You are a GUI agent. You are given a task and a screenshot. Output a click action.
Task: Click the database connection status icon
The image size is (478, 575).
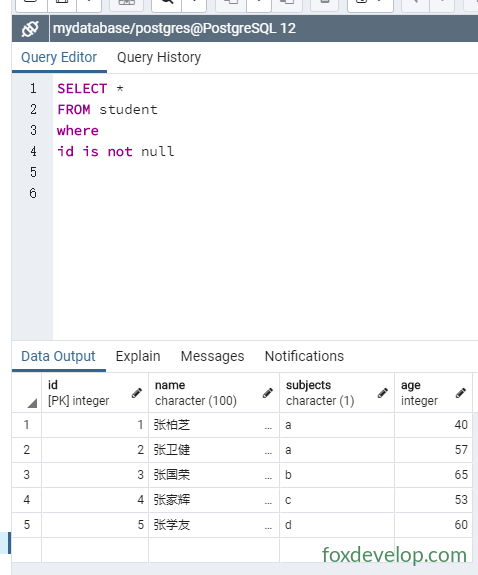pyautogui.click(x=30, y=29)
